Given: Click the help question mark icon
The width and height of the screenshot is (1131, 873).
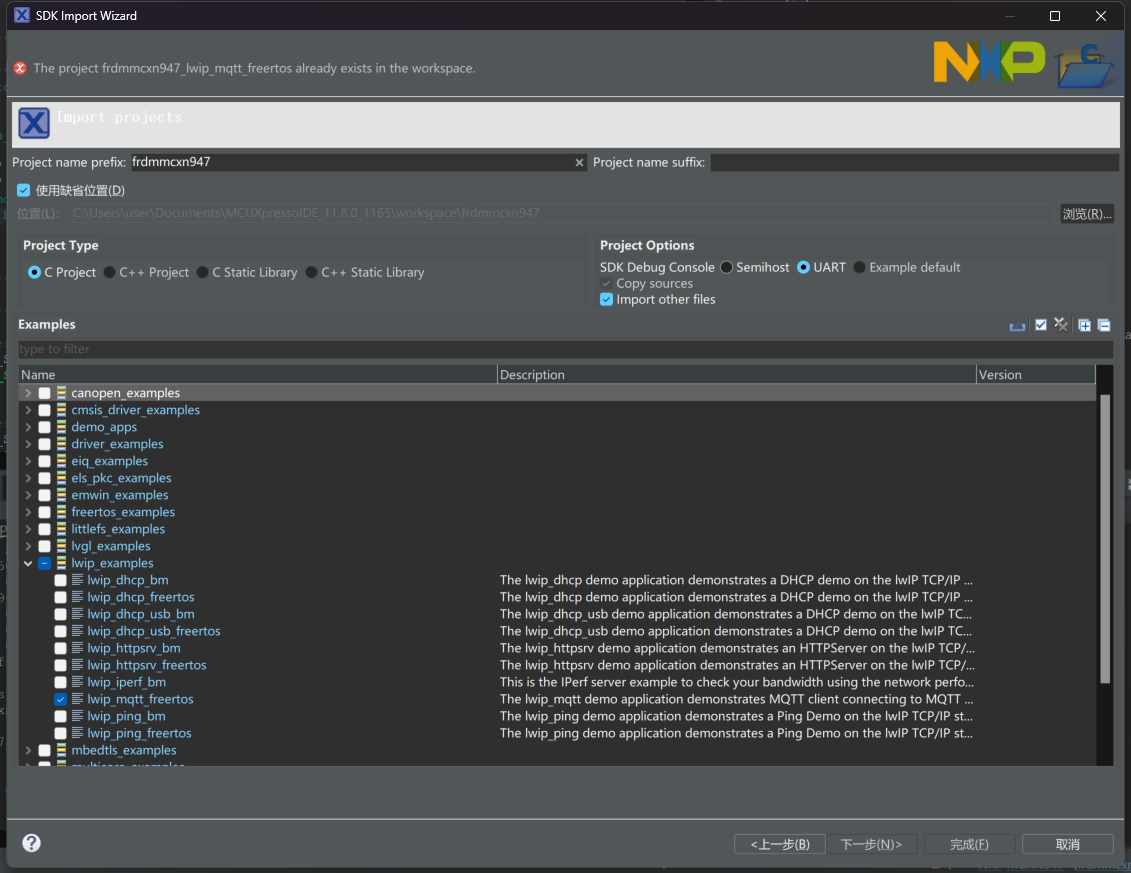Looking at the screenshot, I should pyautogui.click(x=31, y=843).
